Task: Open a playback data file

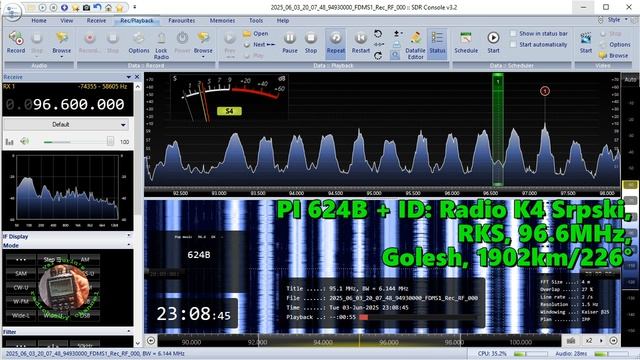Action: click(x=256, y=33)
